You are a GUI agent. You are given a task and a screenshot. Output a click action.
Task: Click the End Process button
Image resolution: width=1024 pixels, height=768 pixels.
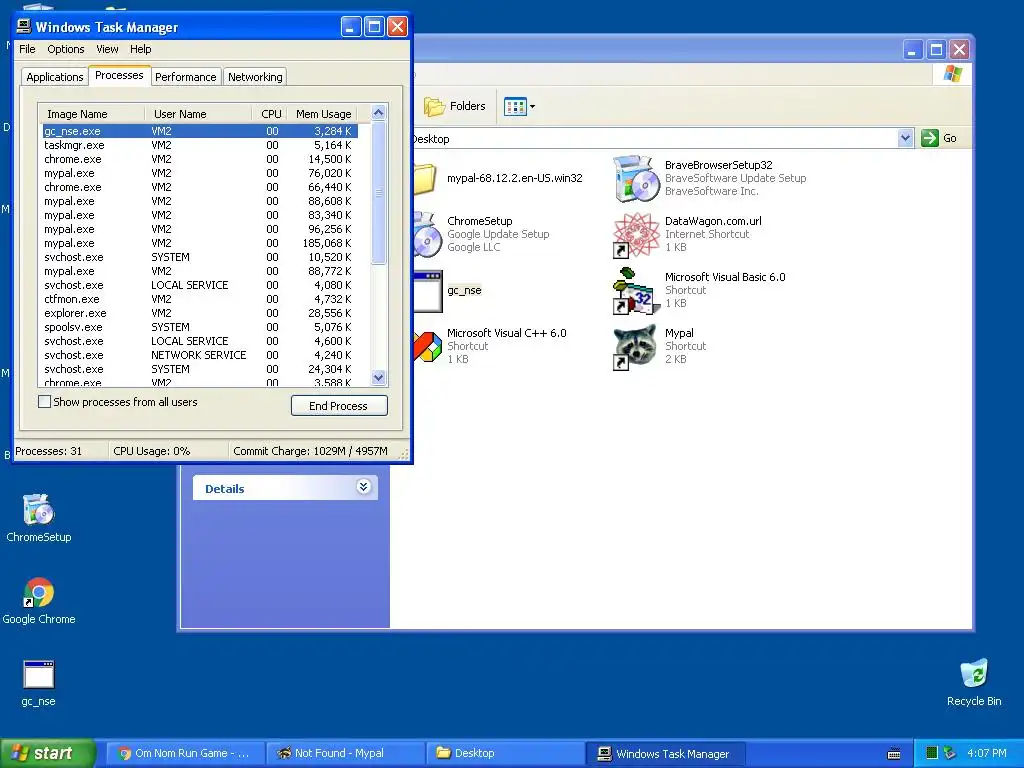[339, 406]
